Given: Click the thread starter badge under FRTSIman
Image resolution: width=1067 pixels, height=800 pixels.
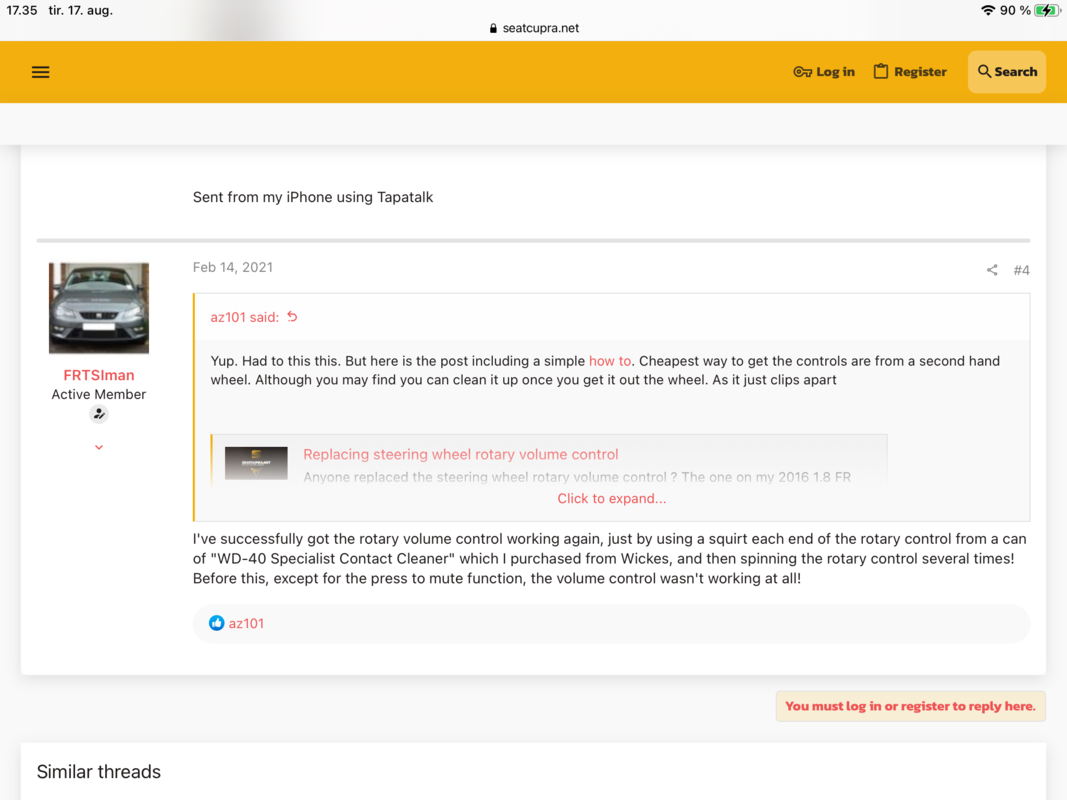Looking at the screenshot, I should [x=98, y=414].
